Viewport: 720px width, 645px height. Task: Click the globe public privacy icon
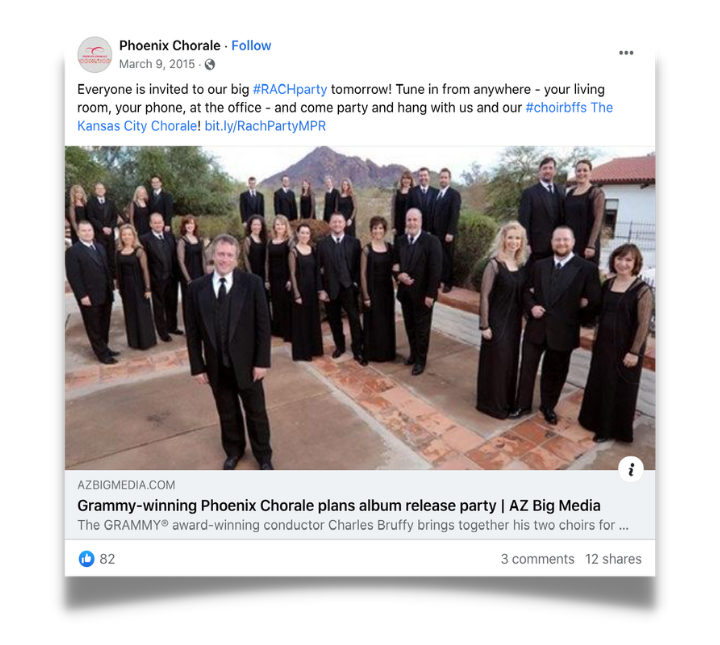tap(210, 64)
